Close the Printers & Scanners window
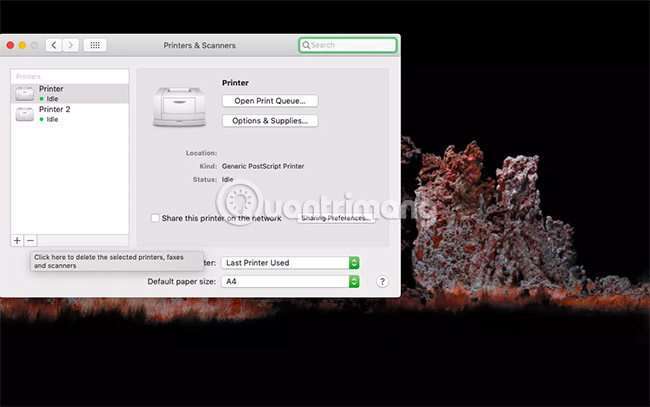 coord(10,45)
